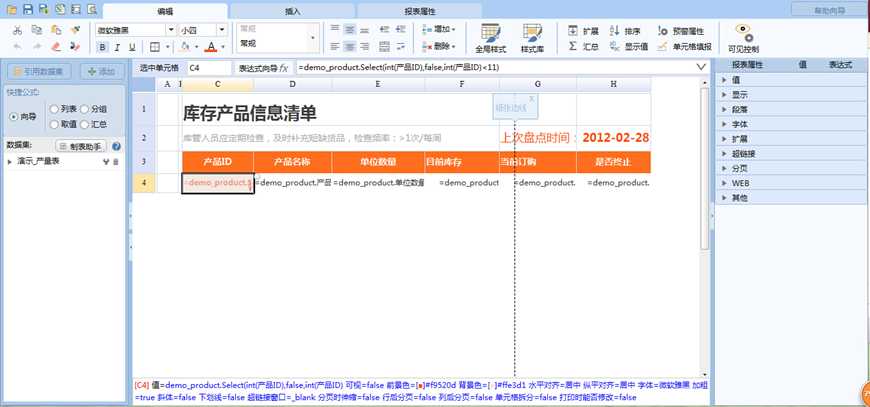Click the top vertical align icon
The height and width of the screenshot is (407, 870).
pyautogui.click(x=333, y=29)
